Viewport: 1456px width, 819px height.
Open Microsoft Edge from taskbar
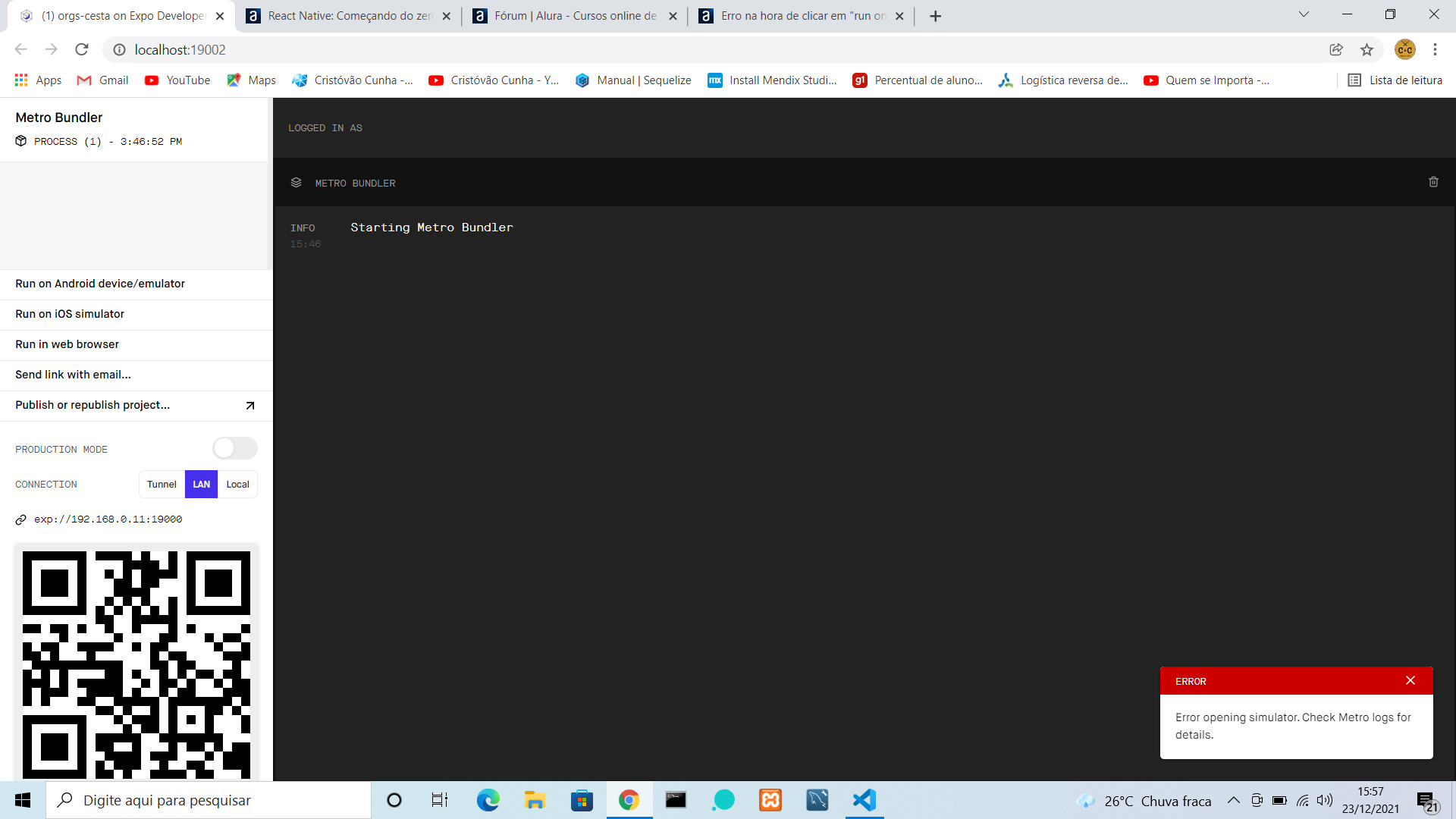coord(488,800)
